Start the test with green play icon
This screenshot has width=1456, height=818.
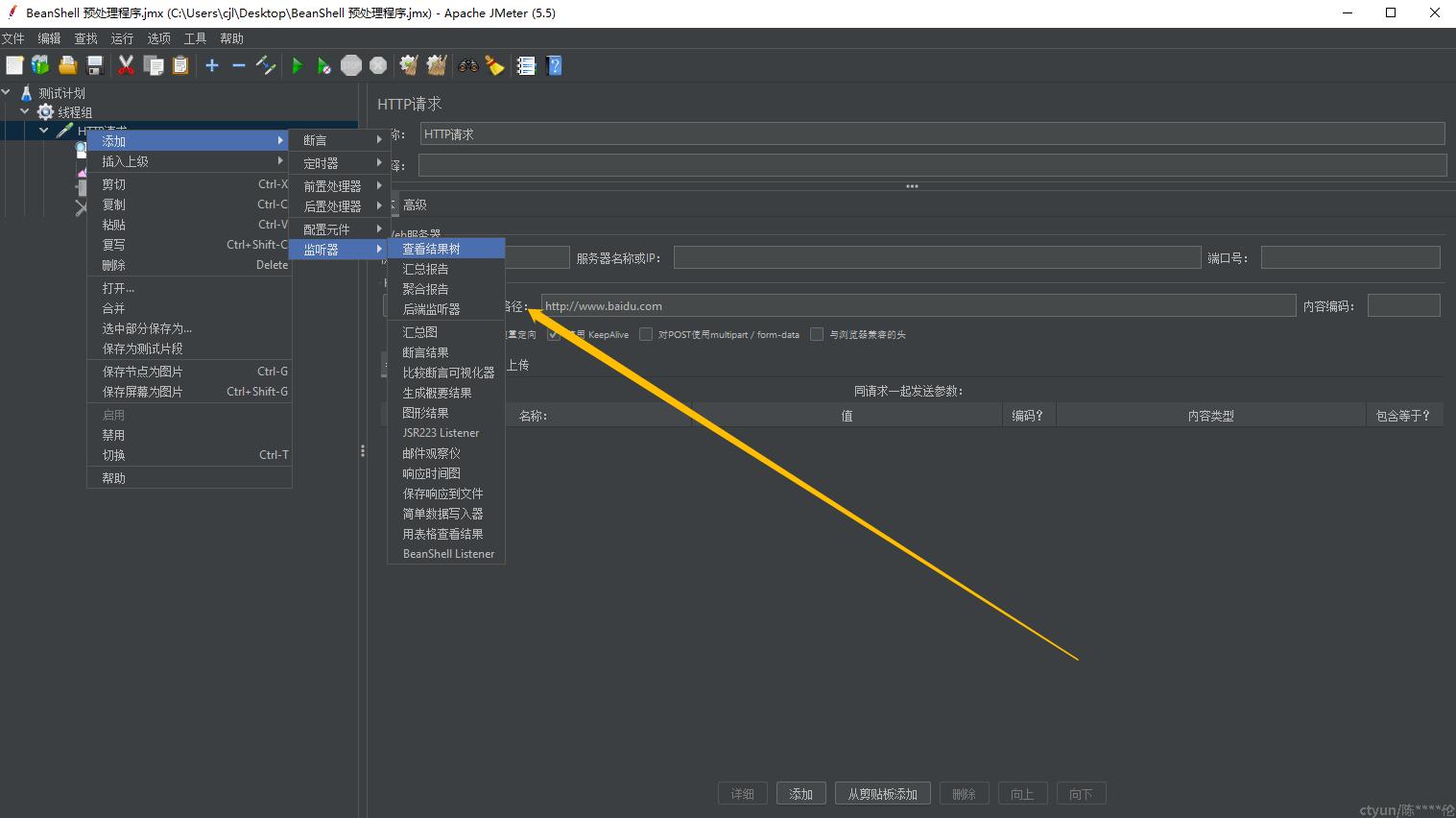click(298, 65)
